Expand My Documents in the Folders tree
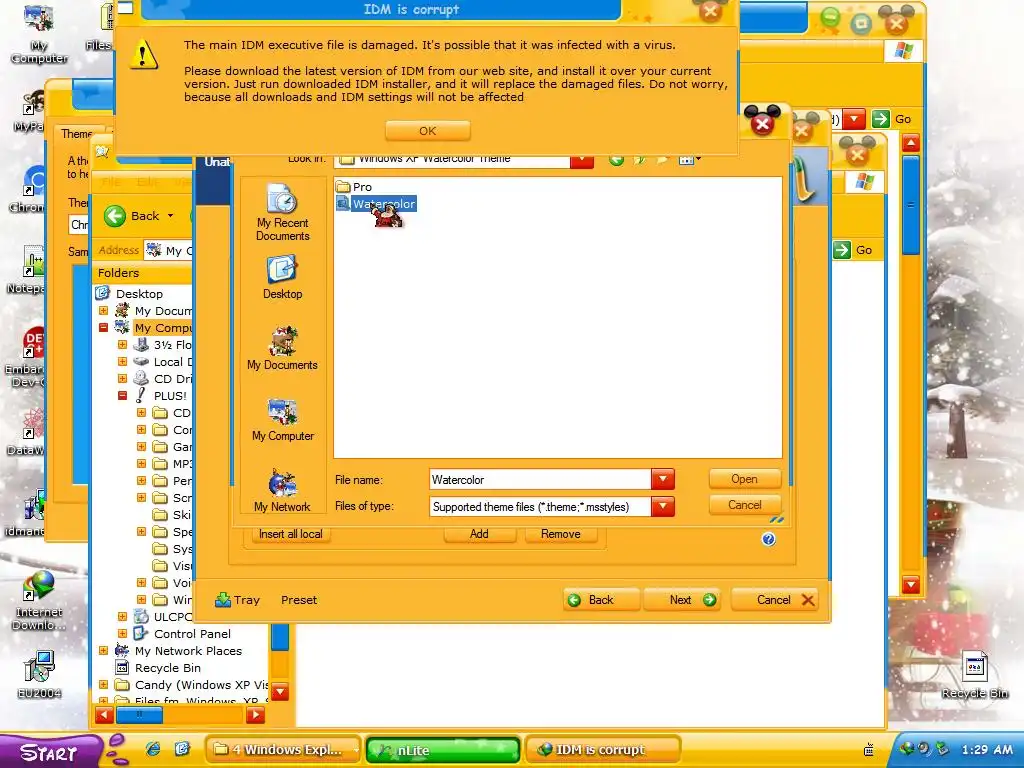The height and width of the screenshot is (768, 1024). pyautogui.click(x=103, y=310)
